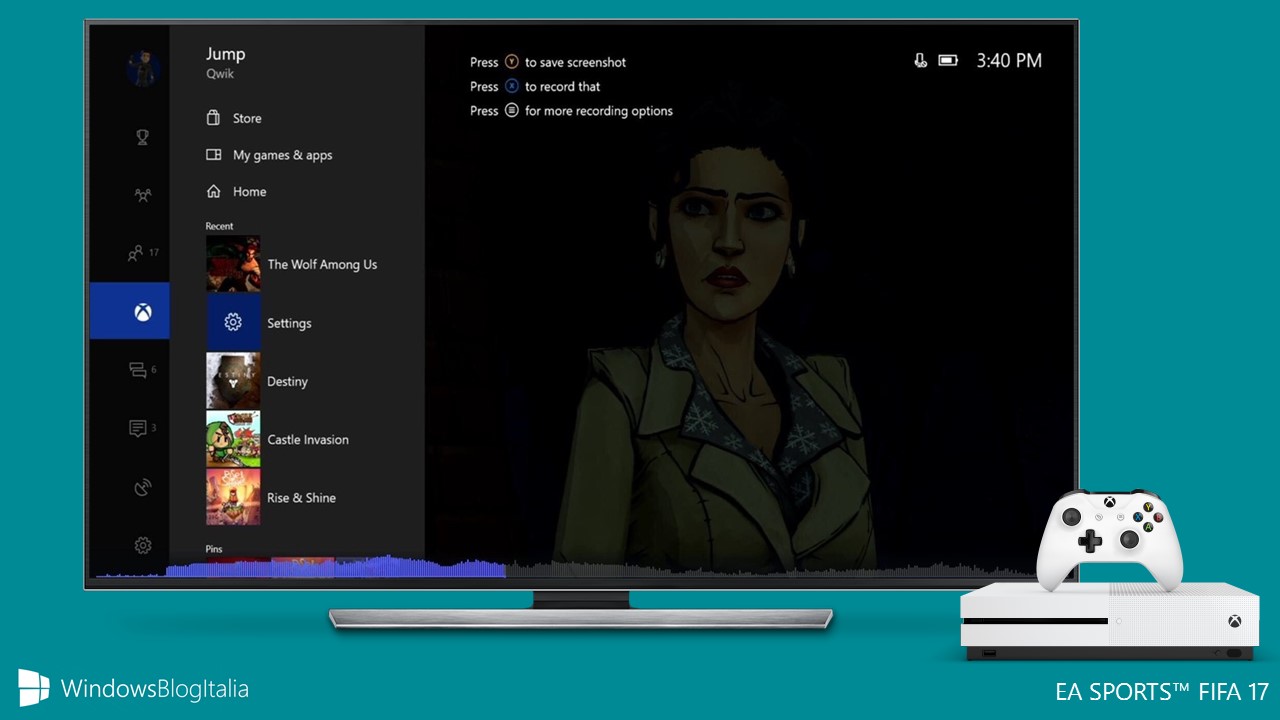Viewport: 1280px width, 720px height.
Task: Click the 3:40 PM clock
Action: (x=1009, y=61)
